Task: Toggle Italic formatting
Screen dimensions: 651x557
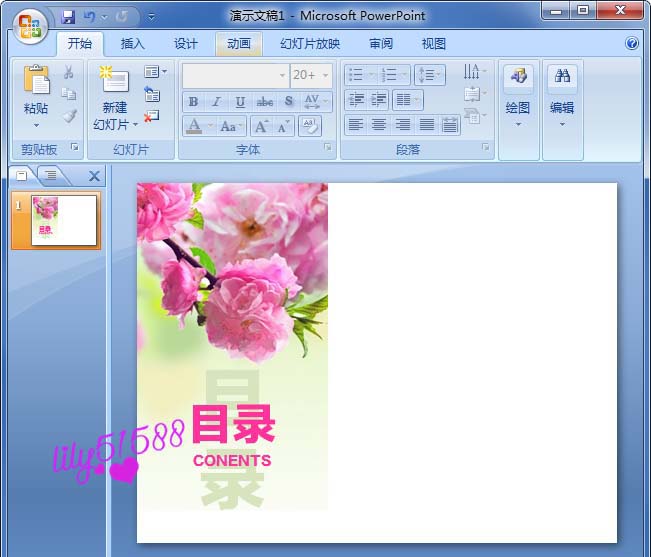Action: [x=216, y=102]
